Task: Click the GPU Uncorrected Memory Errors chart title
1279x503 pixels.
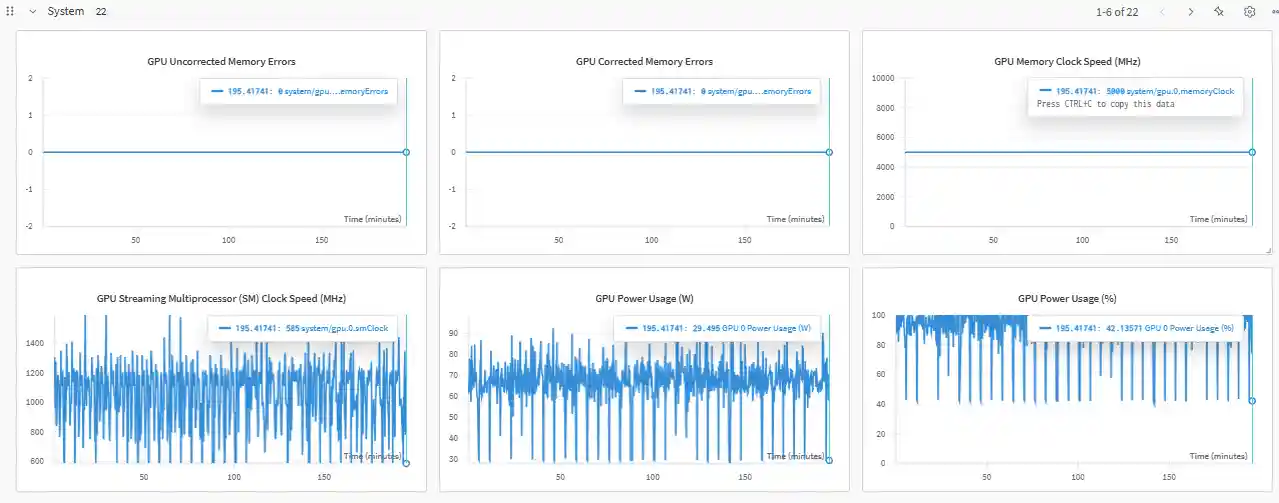Action: 221,61
